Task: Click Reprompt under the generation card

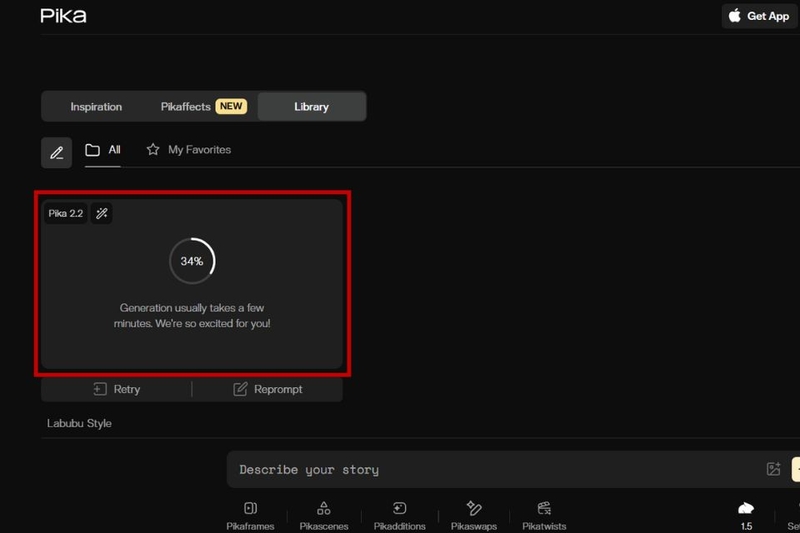Action: [x=267, y=389]
